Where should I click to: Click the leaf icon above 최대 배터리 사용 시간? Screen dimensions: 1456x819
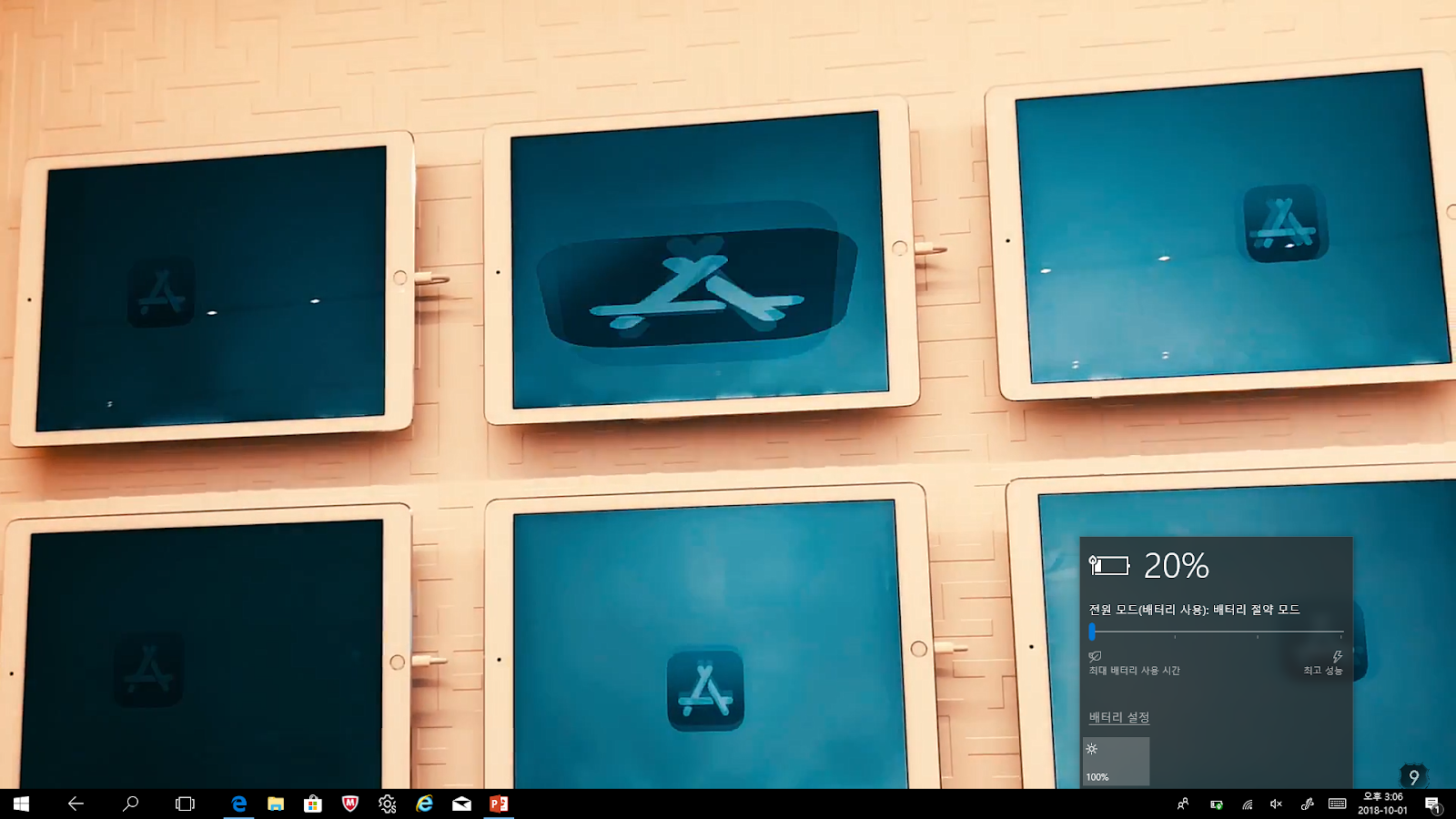point(1095,656)
